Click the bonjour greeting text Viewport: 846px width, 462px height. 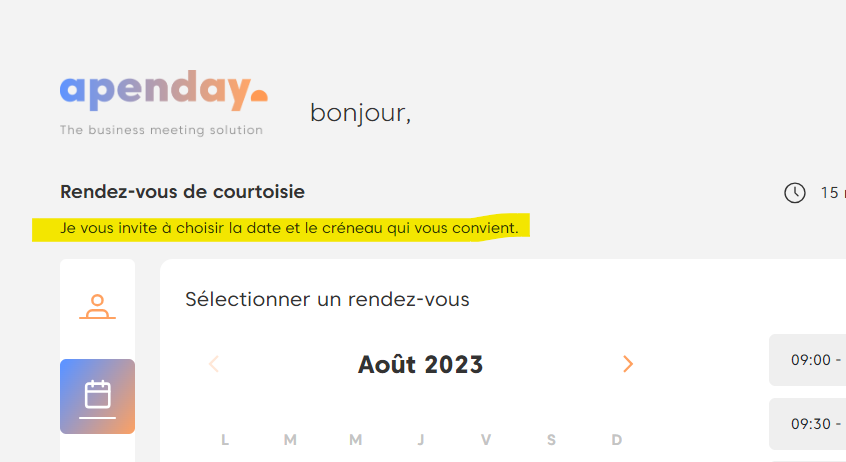360,113
